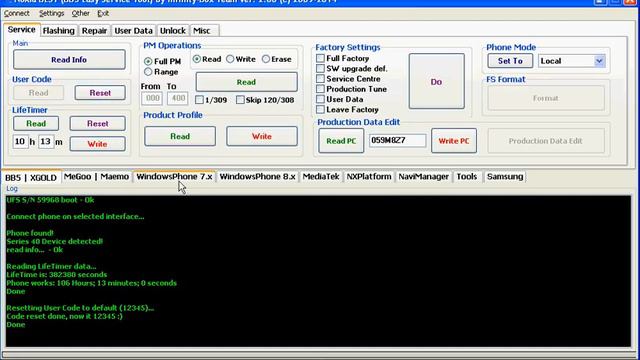Image resolution: width=640 pixels, height=360 pixels.
Task: Click the progress bar at window bottom
Action: [320, 355]
